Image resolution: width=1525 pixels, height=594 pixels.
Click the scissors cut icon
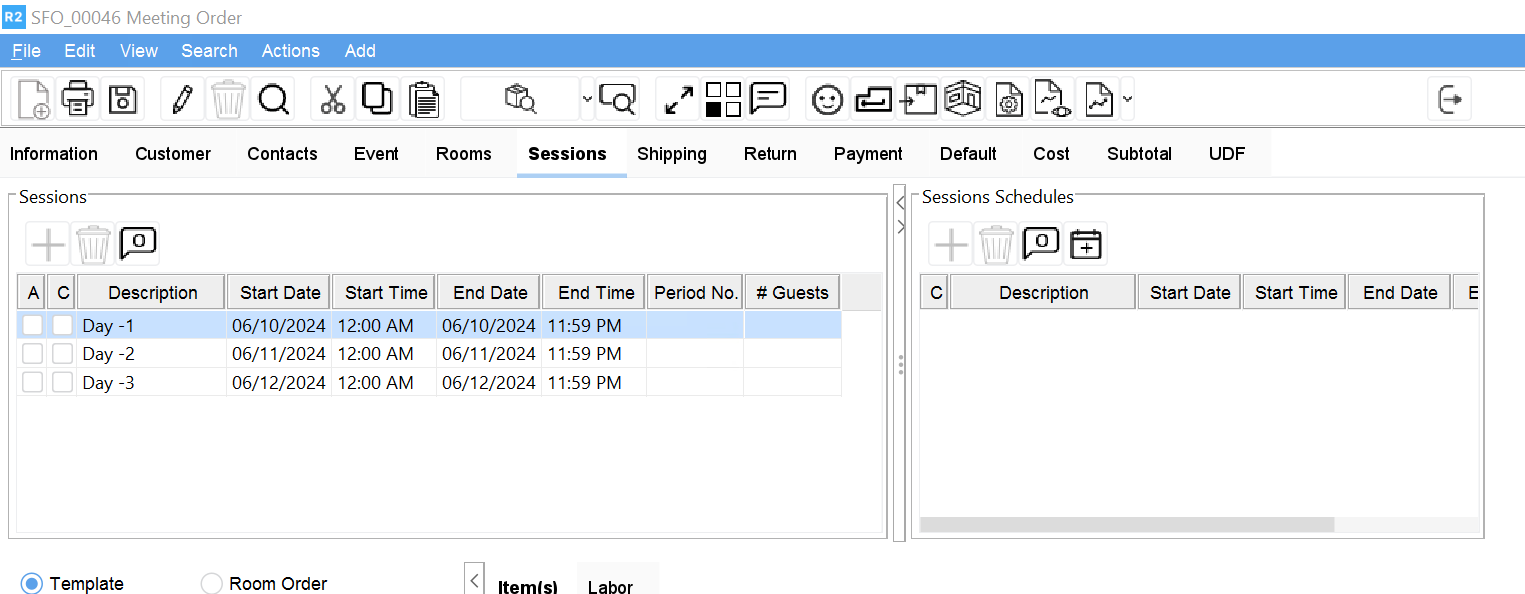tap(332, 99)
